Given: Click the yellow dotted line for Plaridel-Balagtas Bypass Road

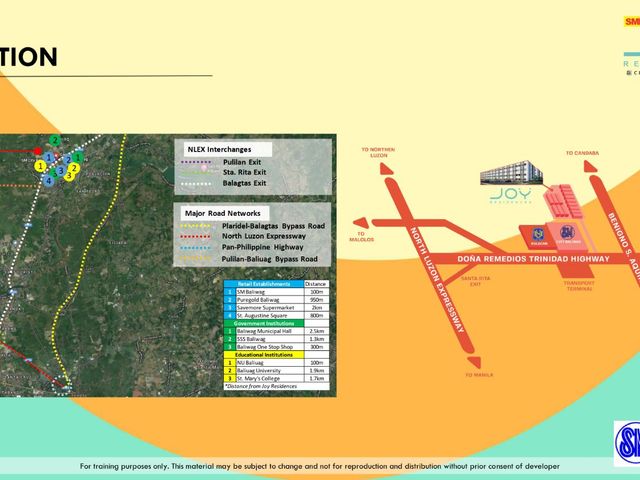Looking at the screenshot, I should coord(196,226).
